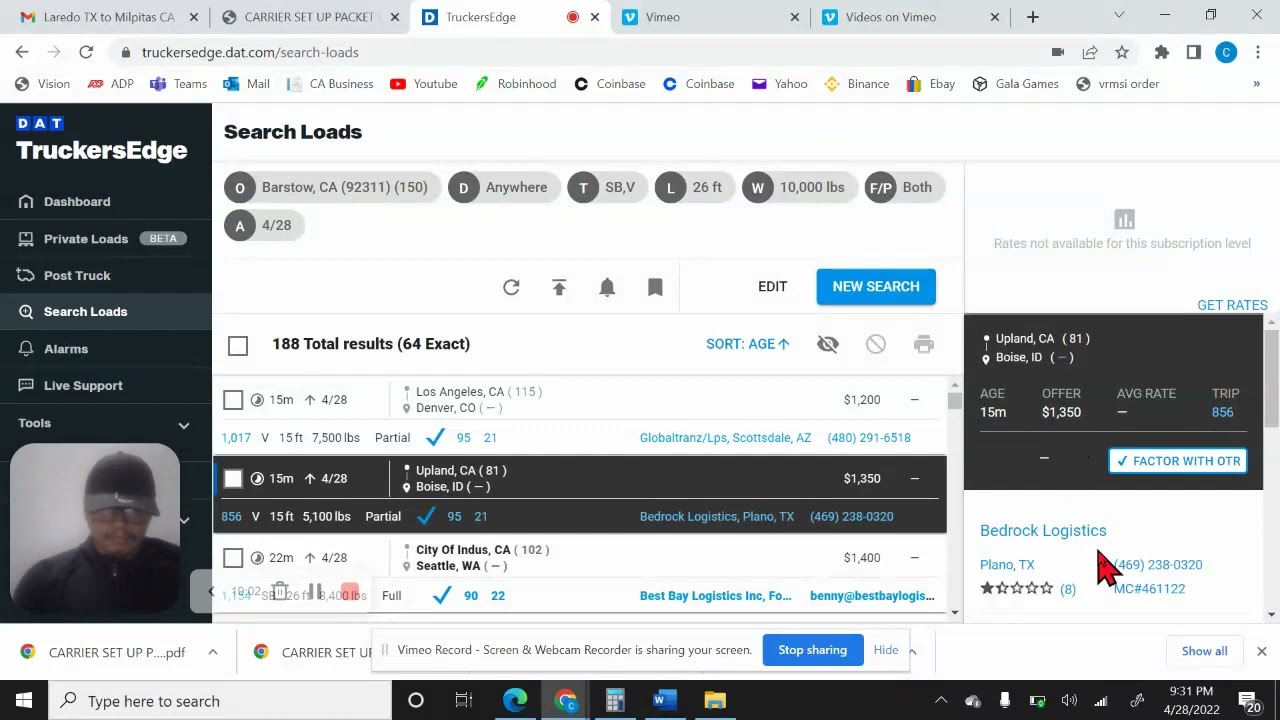Click MC#461122 link
The image size is (1280, 720).
[x=1149, y=589]
